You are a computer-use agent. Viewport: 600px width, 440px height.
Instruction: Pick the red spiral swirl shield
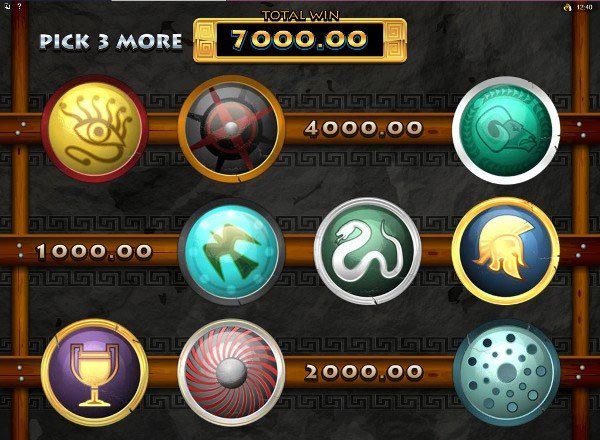click(x=232, y=372)
